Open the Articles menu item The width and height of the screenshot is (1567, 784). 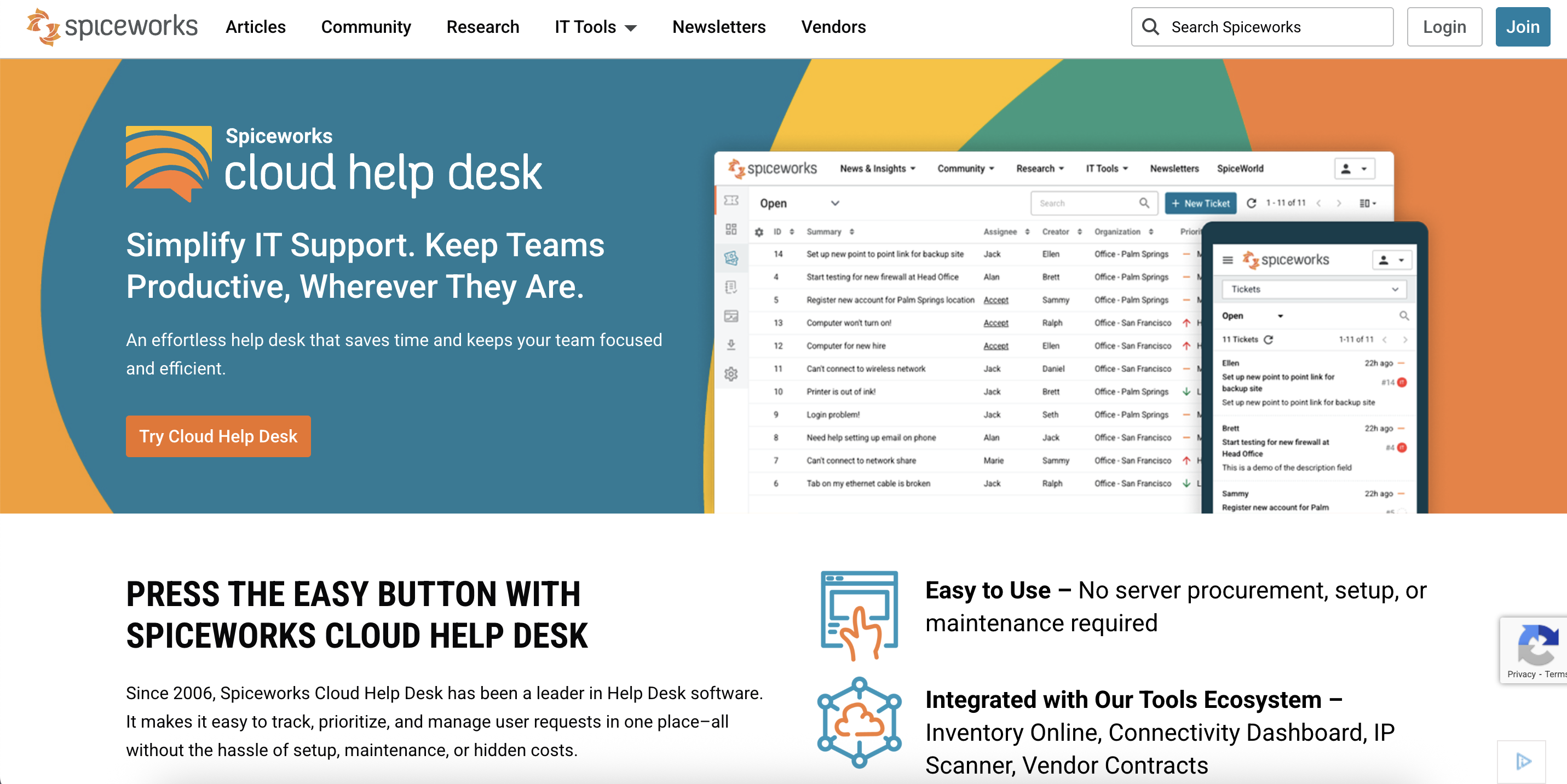256,27
